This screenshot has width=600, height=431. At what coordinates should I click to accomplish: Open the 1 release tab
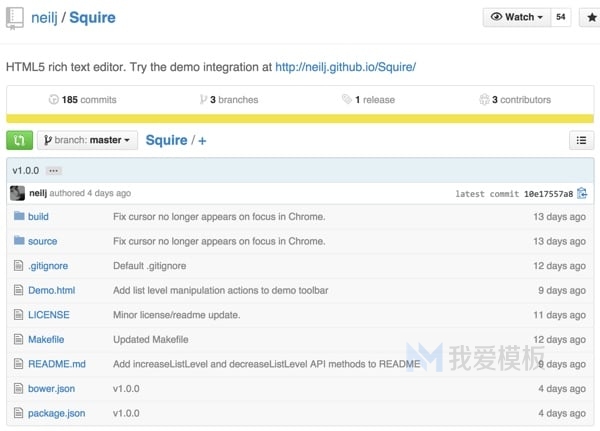pos(368,100)
